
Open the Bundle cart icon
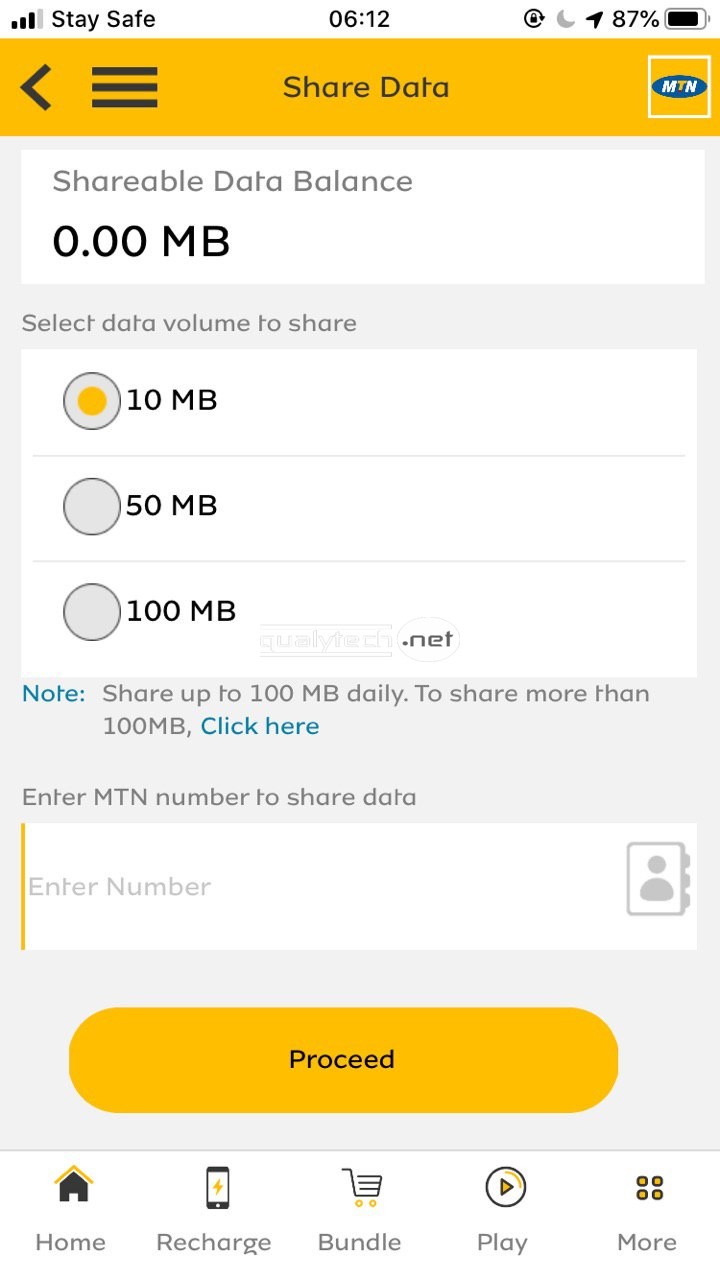point(358,1186)
